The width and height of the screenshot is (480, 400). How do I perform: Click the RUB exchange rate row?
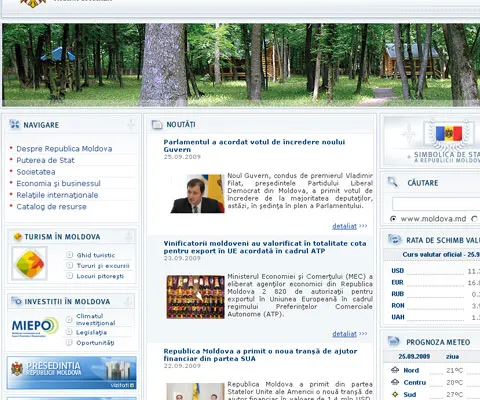435,294
